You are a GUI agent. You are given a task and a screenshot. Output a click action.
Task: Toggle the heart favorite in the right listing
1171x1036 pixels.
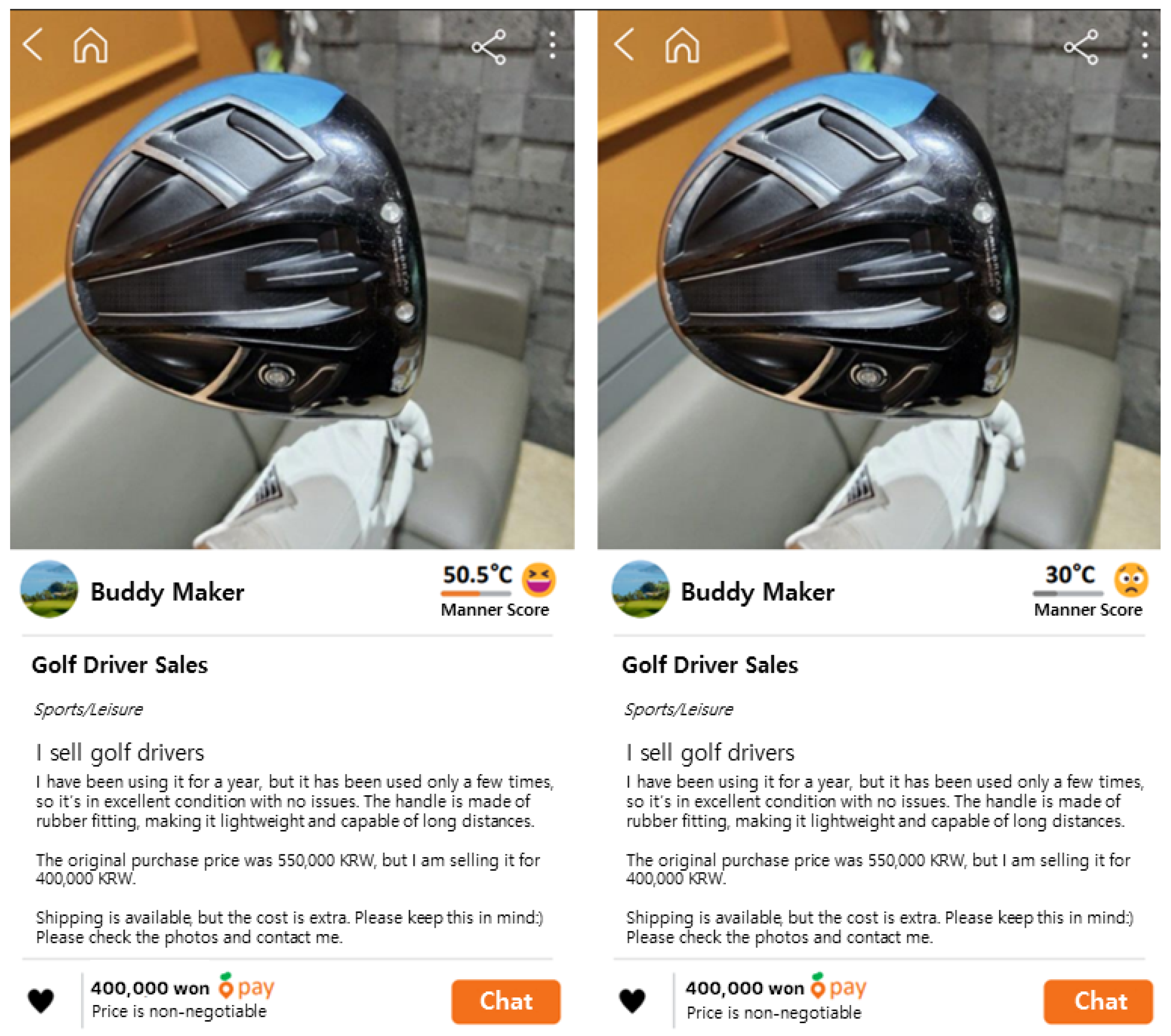[633, 1001]
